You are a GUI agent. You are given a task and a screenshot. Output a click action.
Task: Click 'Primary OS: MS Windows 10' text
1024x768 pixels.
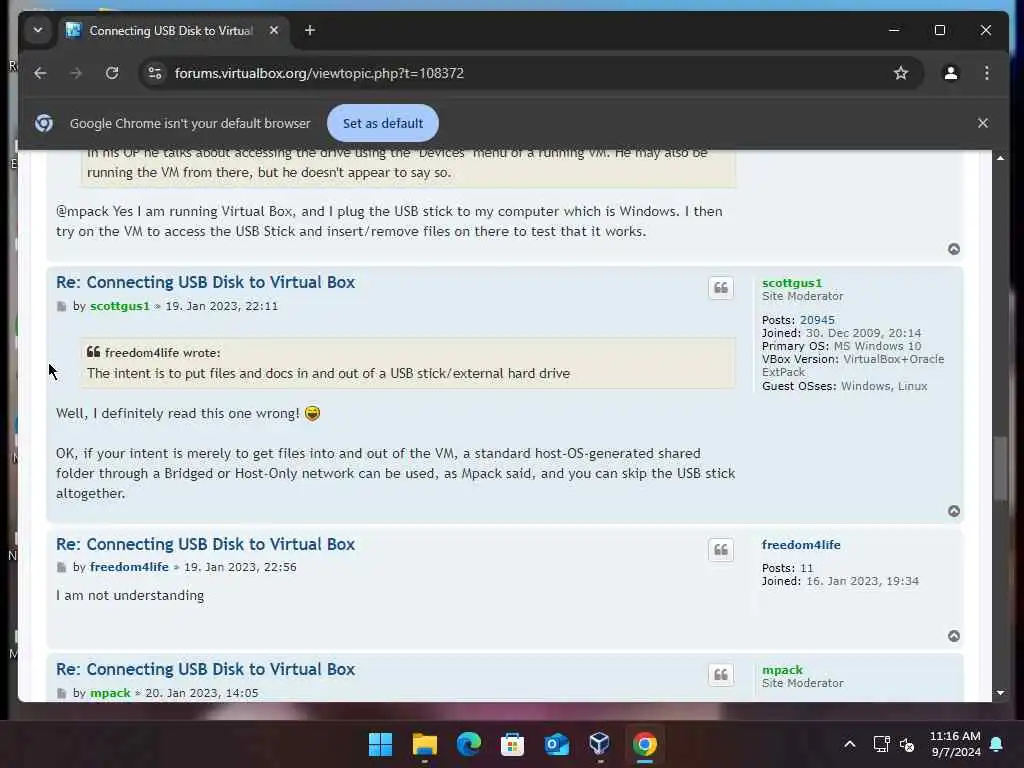tap(841, 346)
